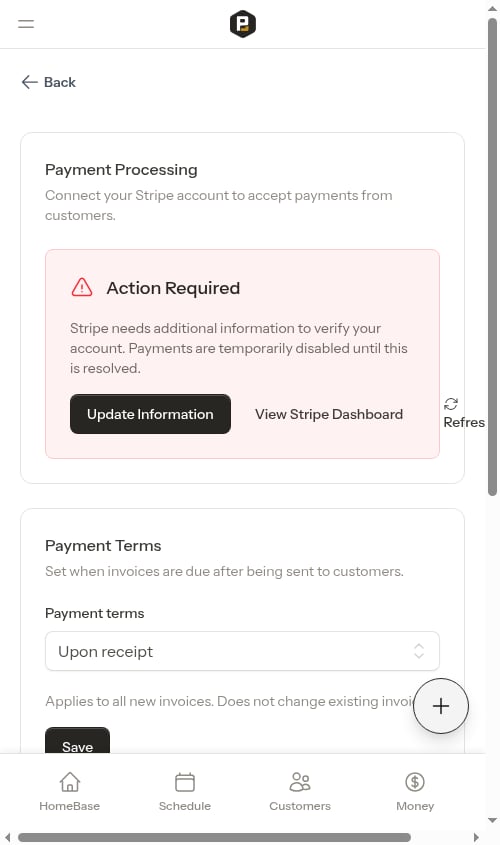
Task: Click the Back text link
Action: pyautogui.click(x=60, y=82)
